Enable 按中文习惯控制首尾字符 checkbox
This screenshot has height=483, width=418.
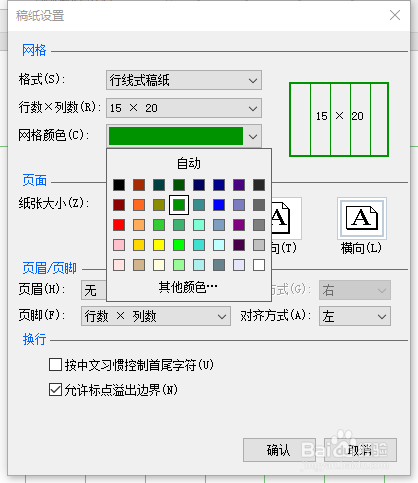55,365
